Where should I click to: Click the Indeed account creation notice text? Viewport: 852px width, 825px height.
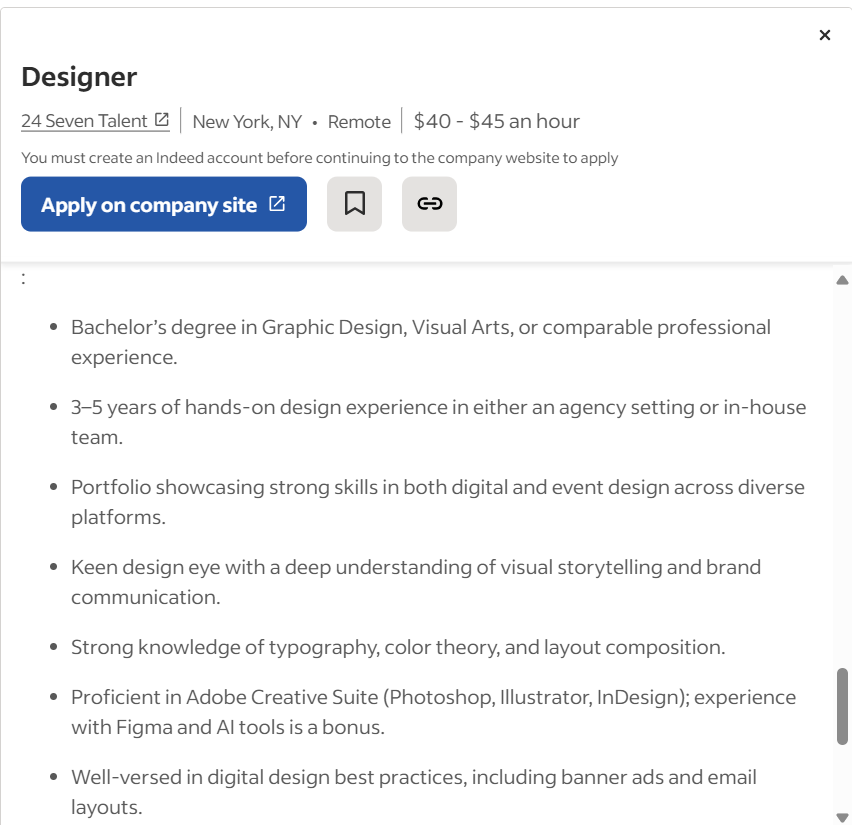click(x=320, y=158)
